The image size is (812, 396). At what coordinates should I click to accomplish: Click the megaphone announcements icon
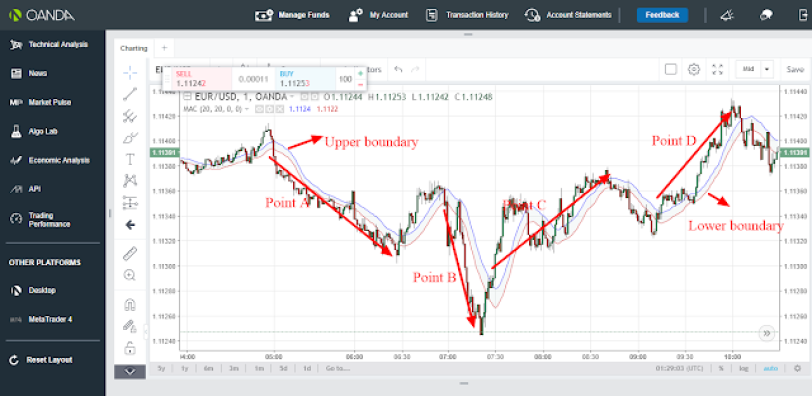click(727, 16)
